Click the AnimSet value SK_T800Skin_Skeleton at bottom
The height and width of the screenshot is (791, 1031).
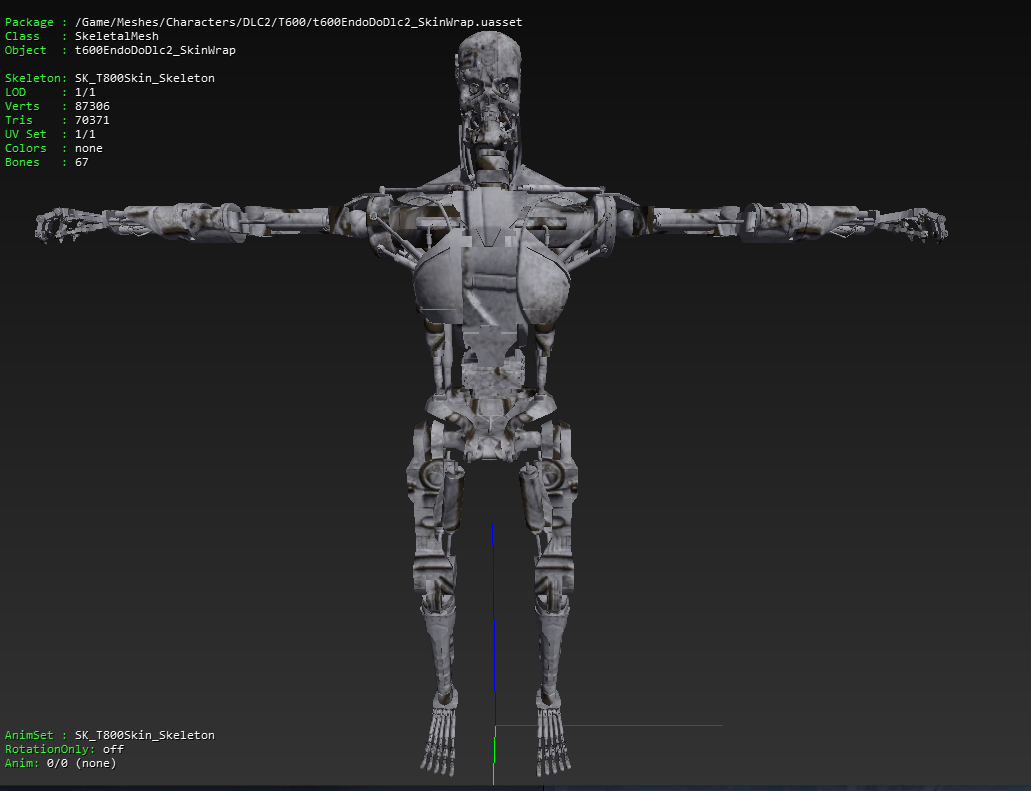pos(145,735)
